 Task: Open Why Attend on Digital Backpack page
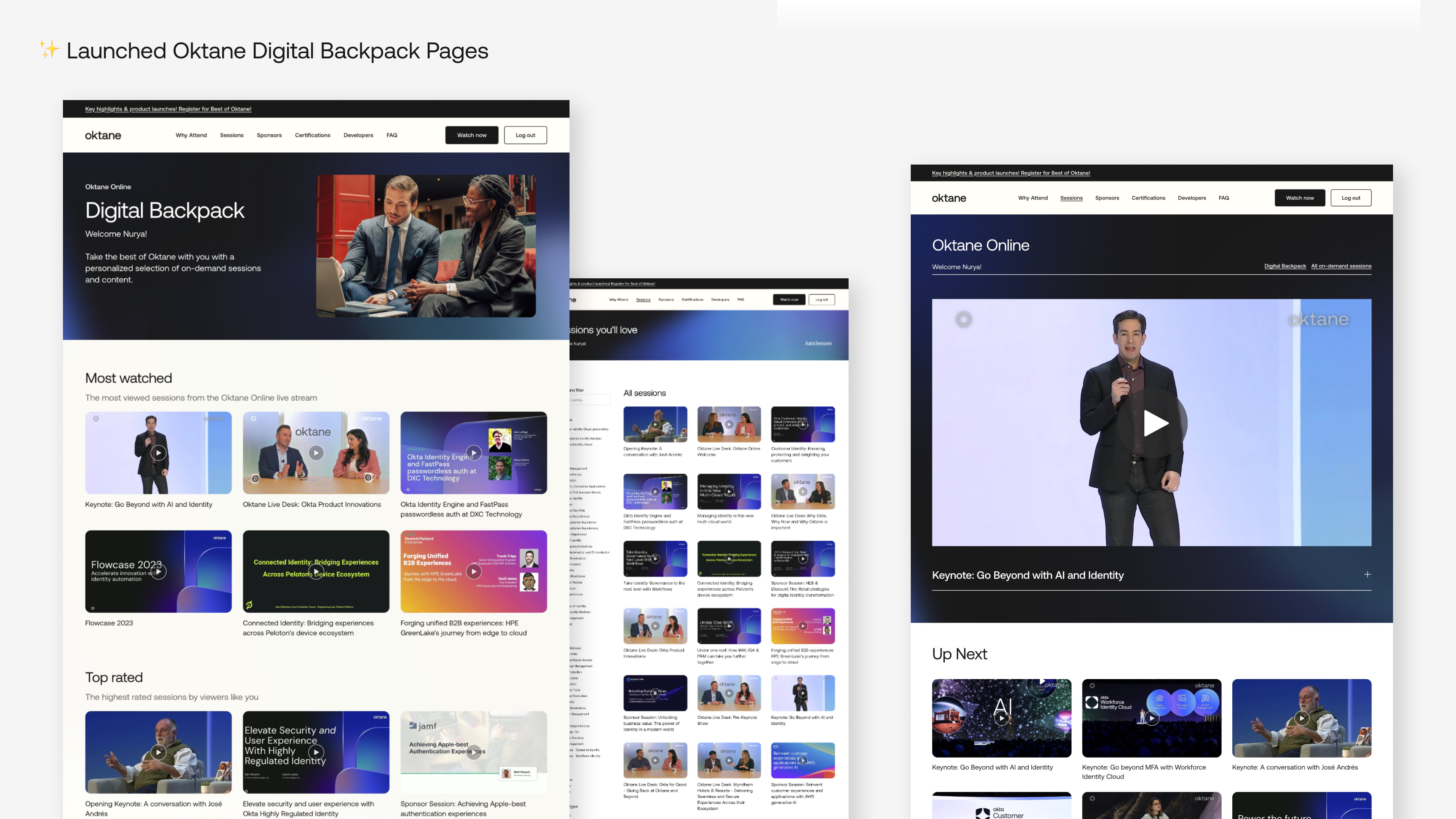coord(191,135)
